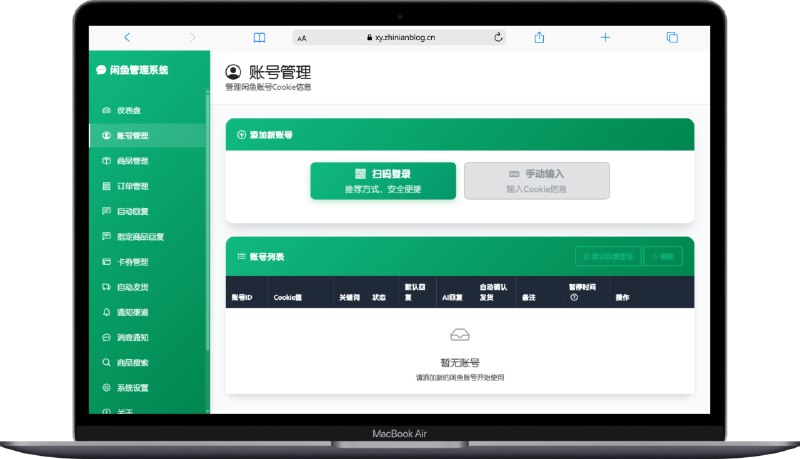Click the 扫码登录 button

(383, 181)
